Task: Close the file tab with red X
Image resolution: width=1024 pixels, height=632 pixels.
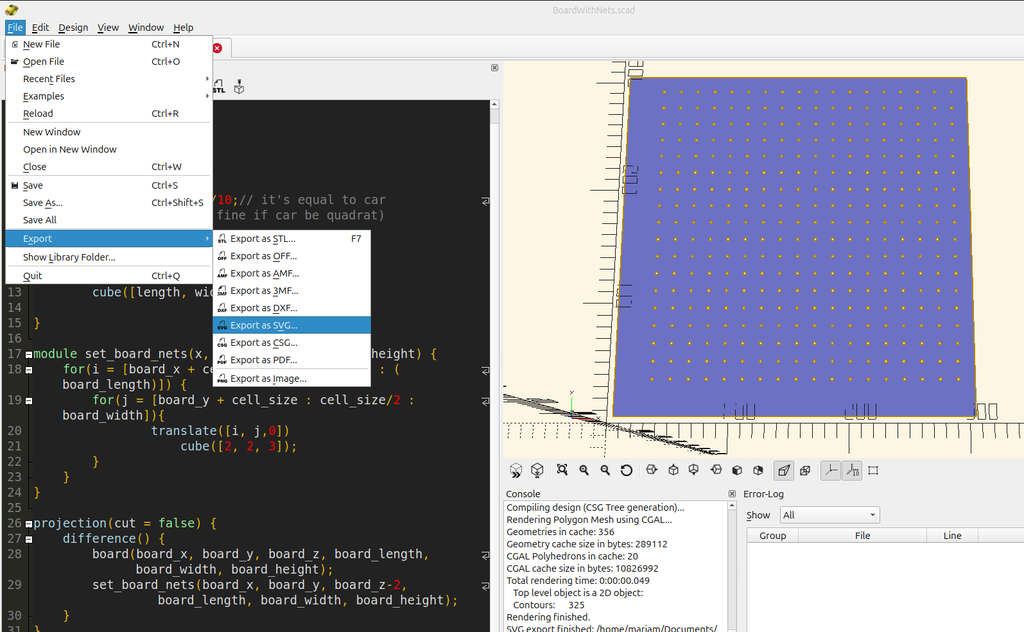Action: click(217, 48)
